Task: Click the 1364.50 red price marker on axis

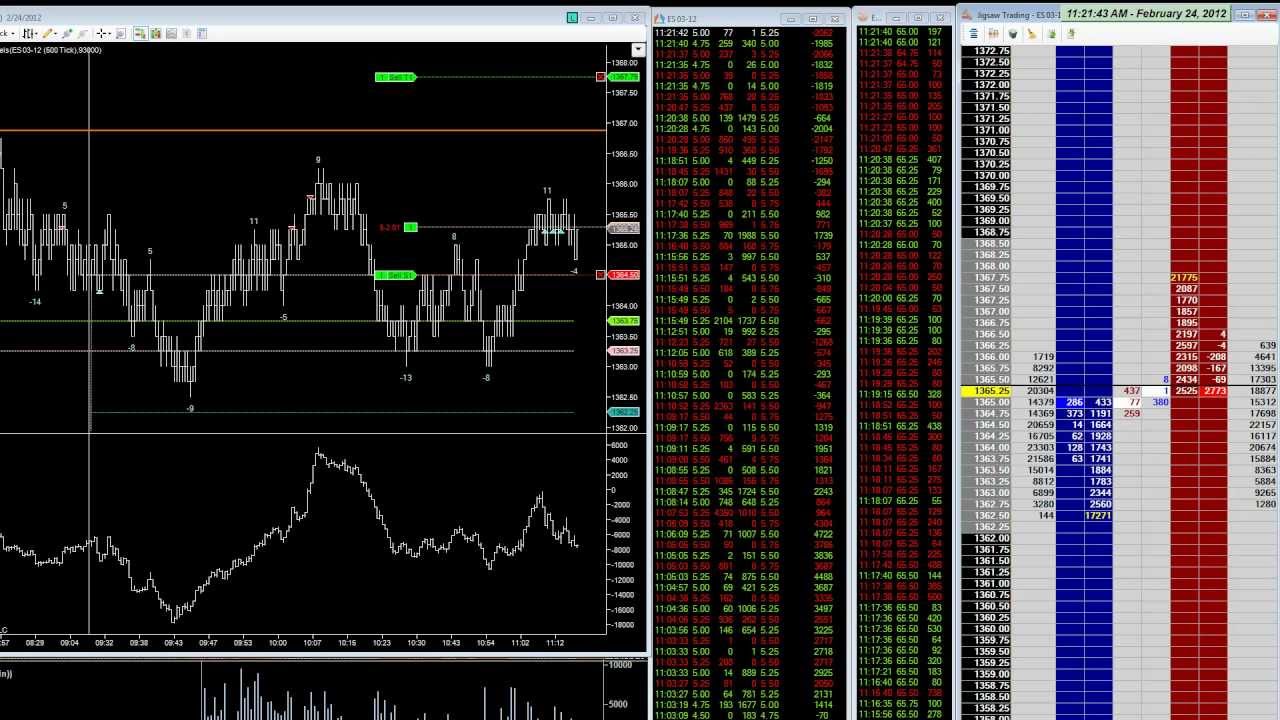Action: 624,275
